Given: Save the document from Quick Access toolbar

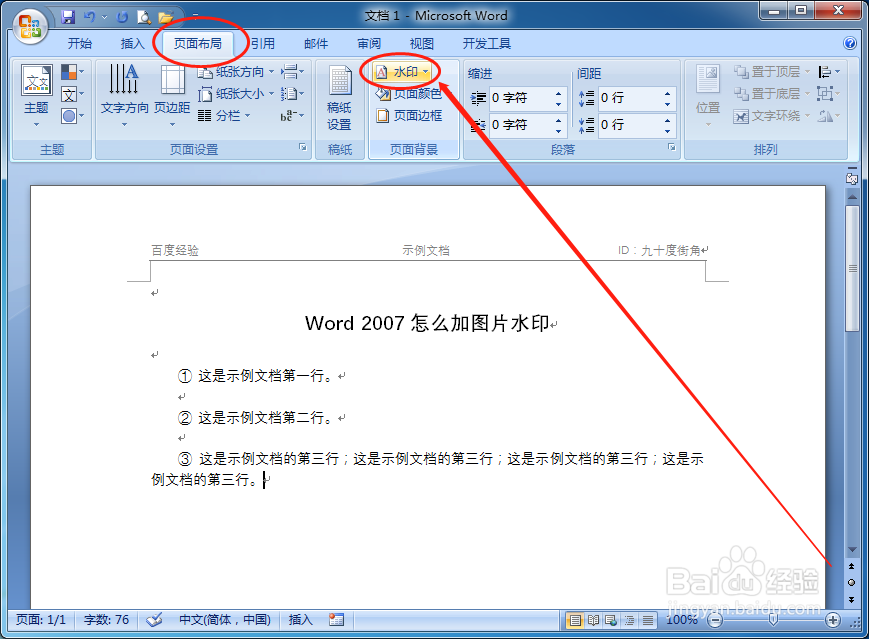Looking at the screenshot, I should (x=68, y=17).
